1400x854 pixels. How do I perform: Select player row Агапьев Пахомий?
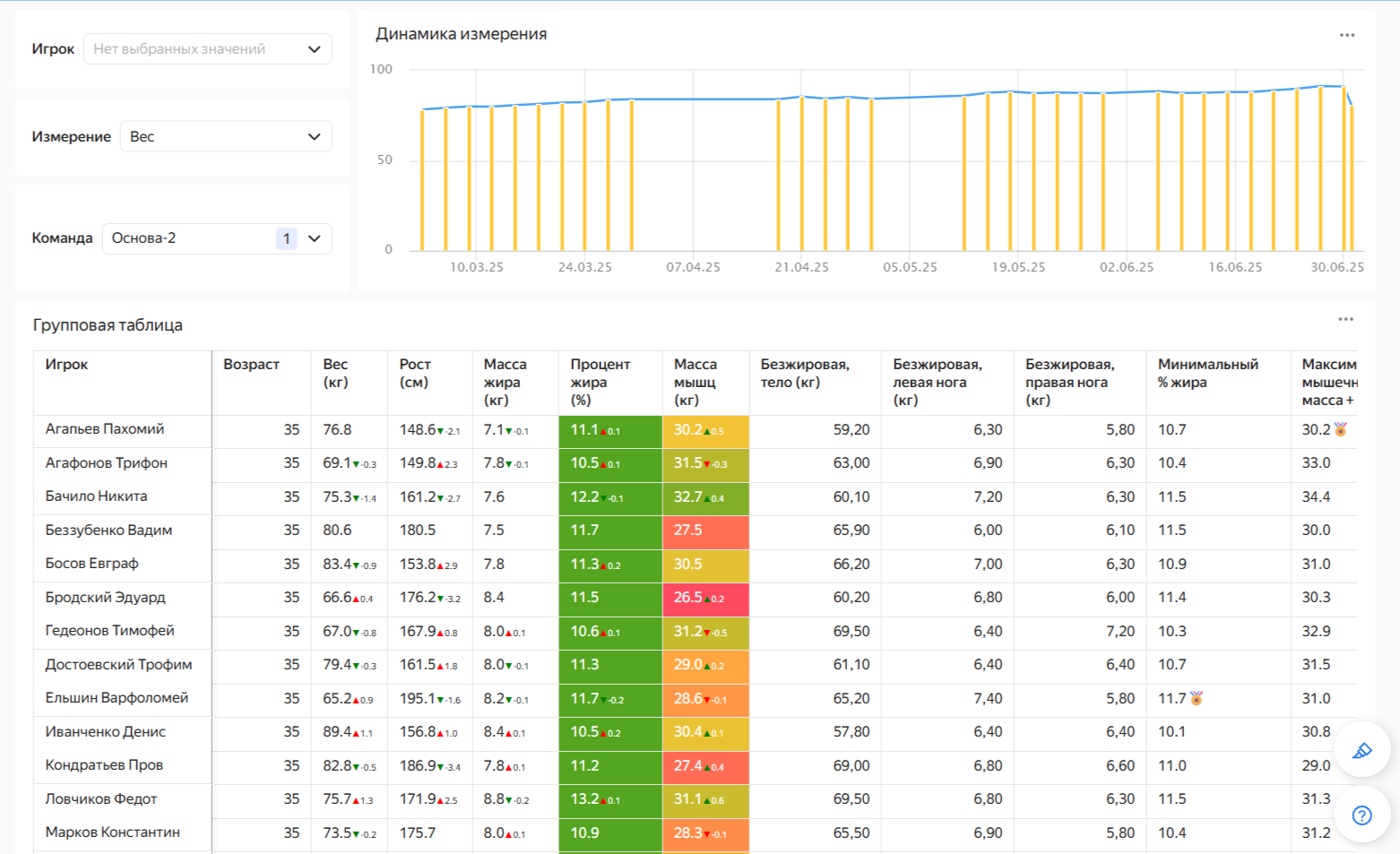[x=105, y=429]
